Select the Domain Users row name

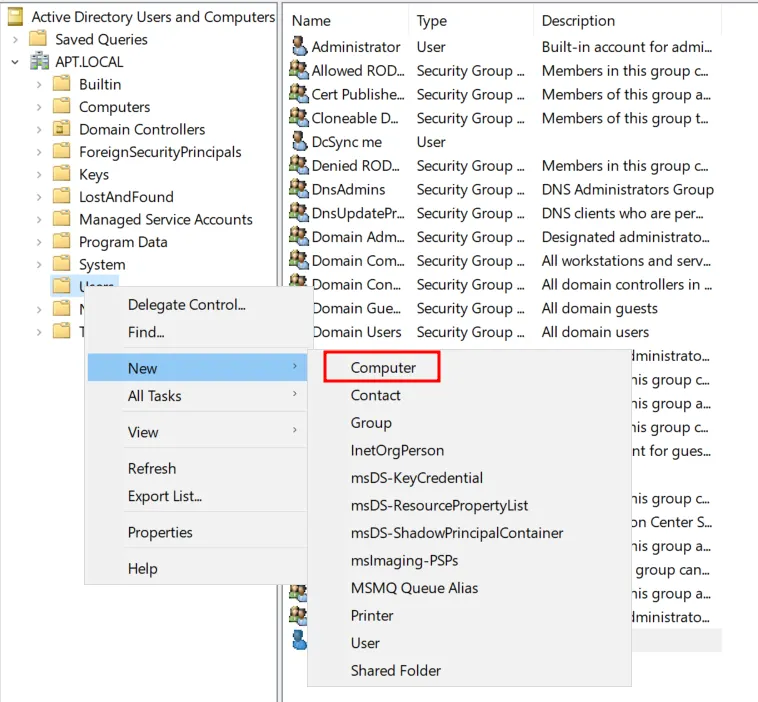pyautogui.click(x=357, y=332)
